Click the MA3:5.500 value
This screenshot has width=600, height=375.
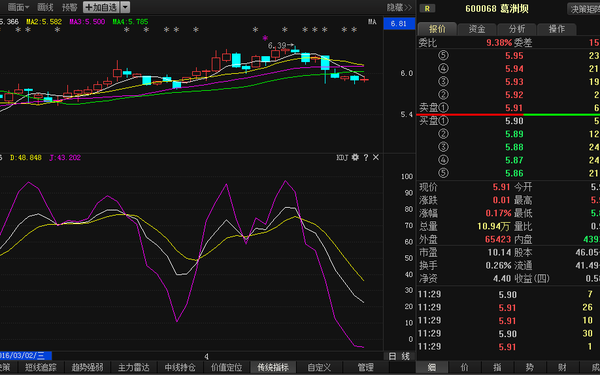click(x=87, y=22)
